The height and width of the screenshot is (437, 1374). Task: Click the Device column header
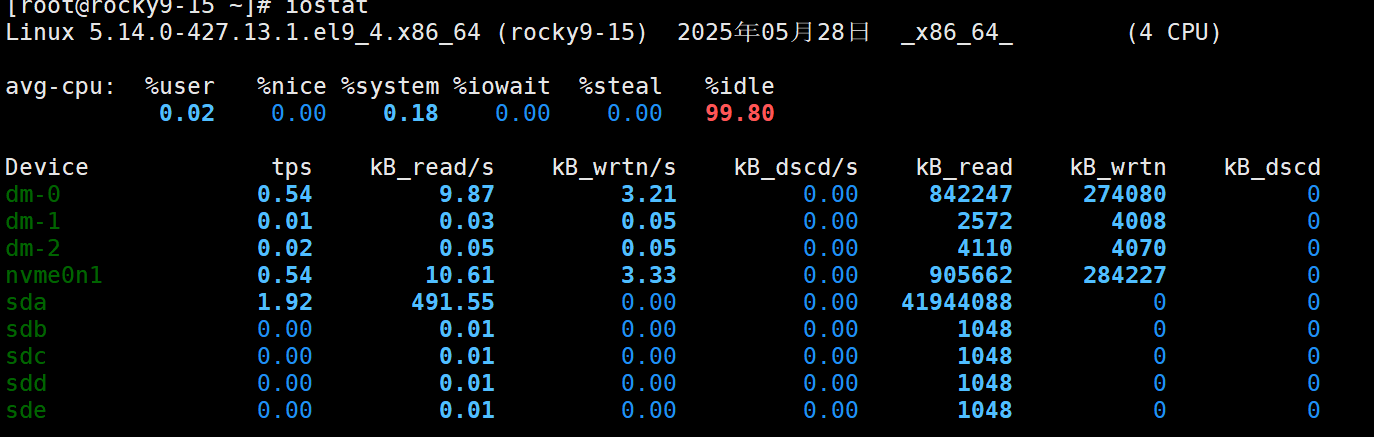tap(47, 167)
